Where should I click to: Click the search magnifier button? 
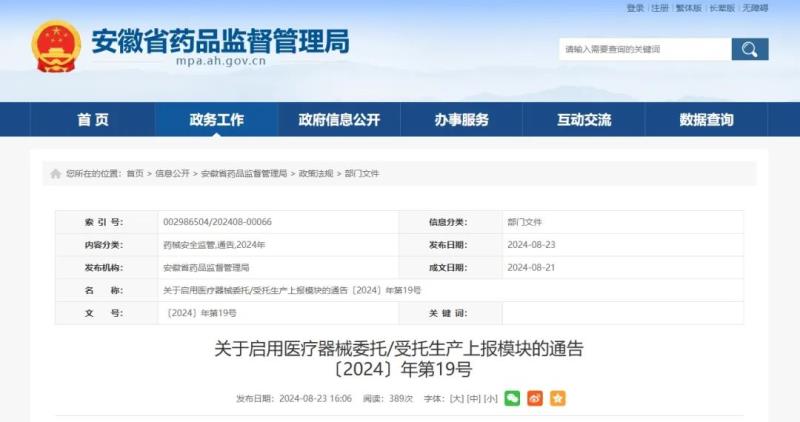pyautogui.click(x=749, y=49)
